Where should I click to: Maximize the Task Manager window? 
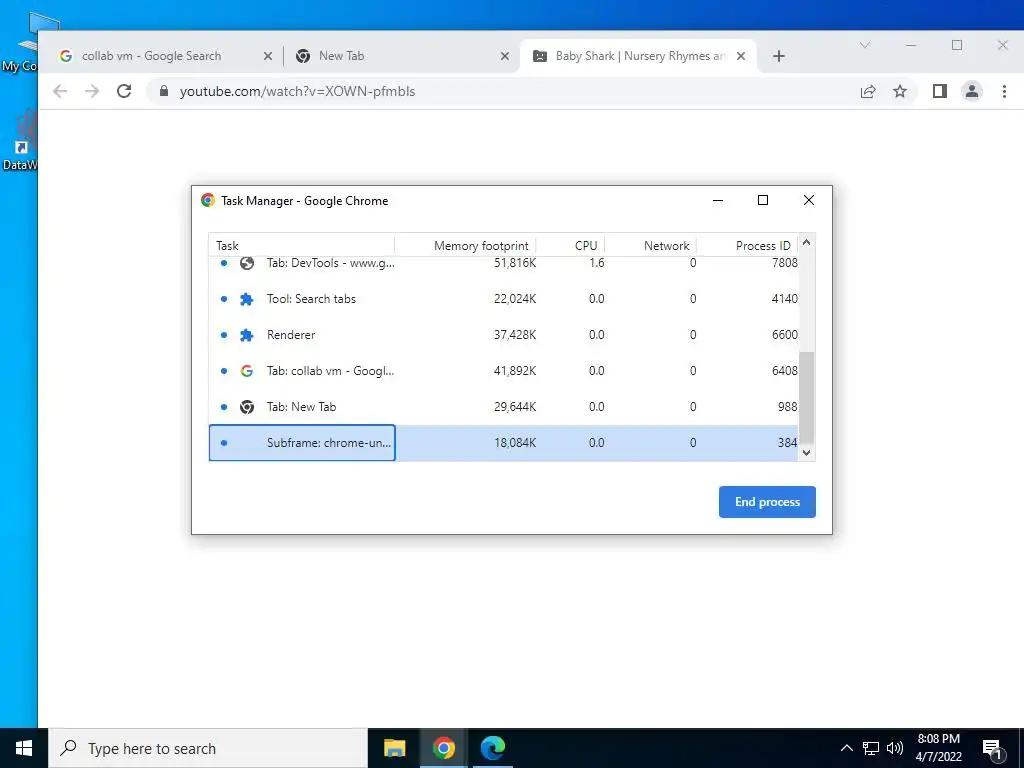tap(763, 200)
